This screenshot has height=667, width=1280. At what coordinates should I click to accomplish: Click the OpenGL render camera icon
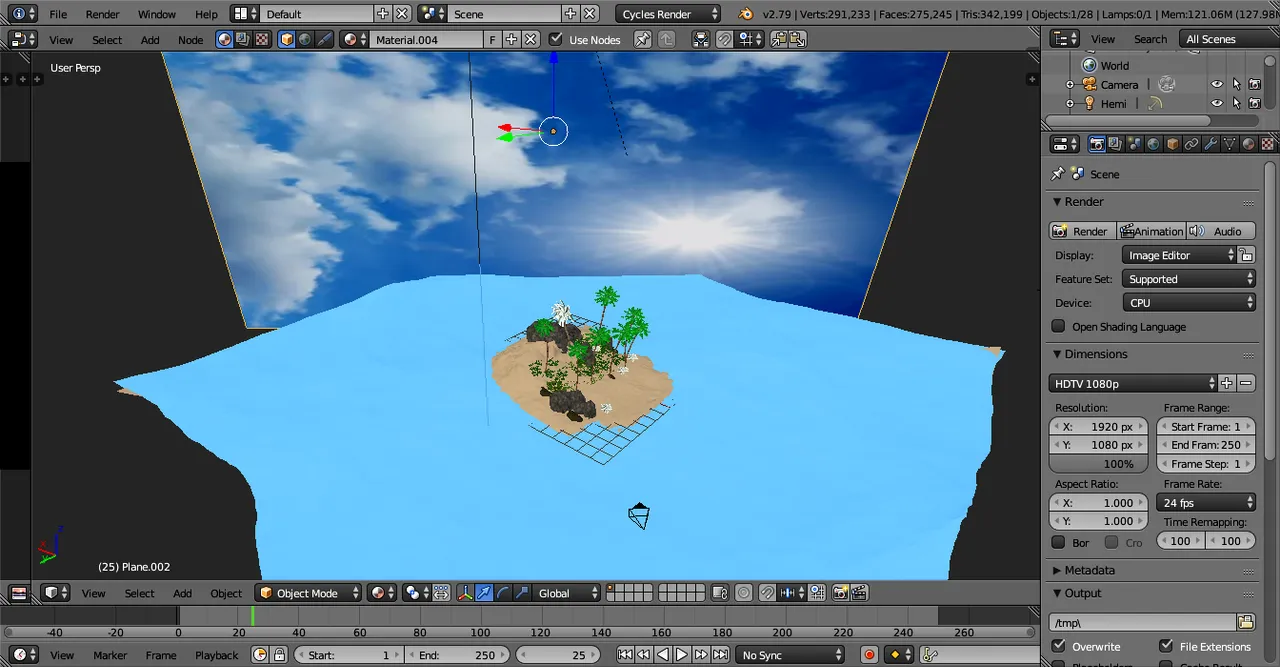(841, 593)
